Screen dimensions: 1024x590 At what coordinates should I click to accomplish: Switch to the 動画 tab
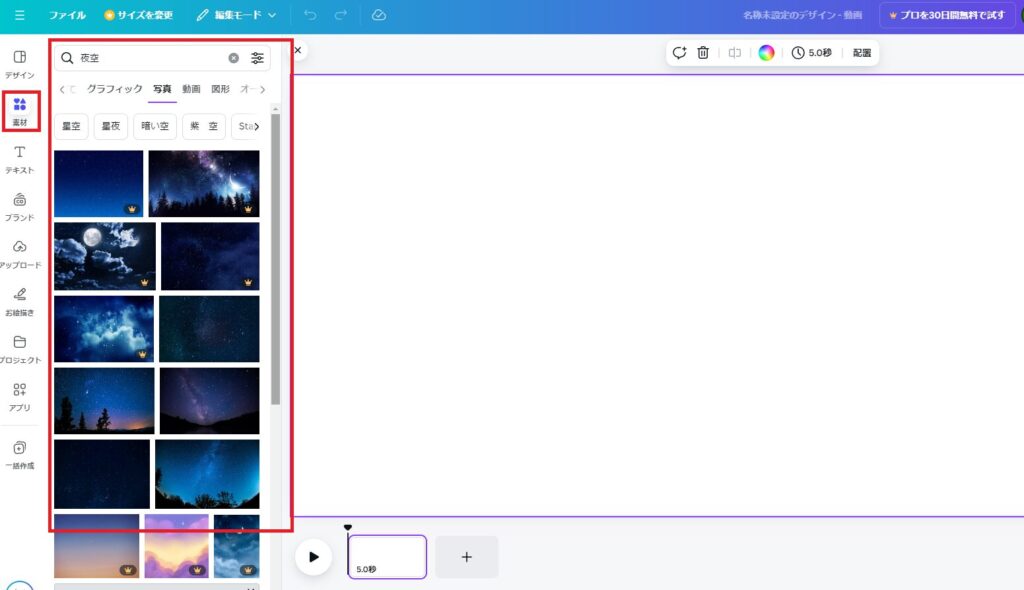[191, 89]
